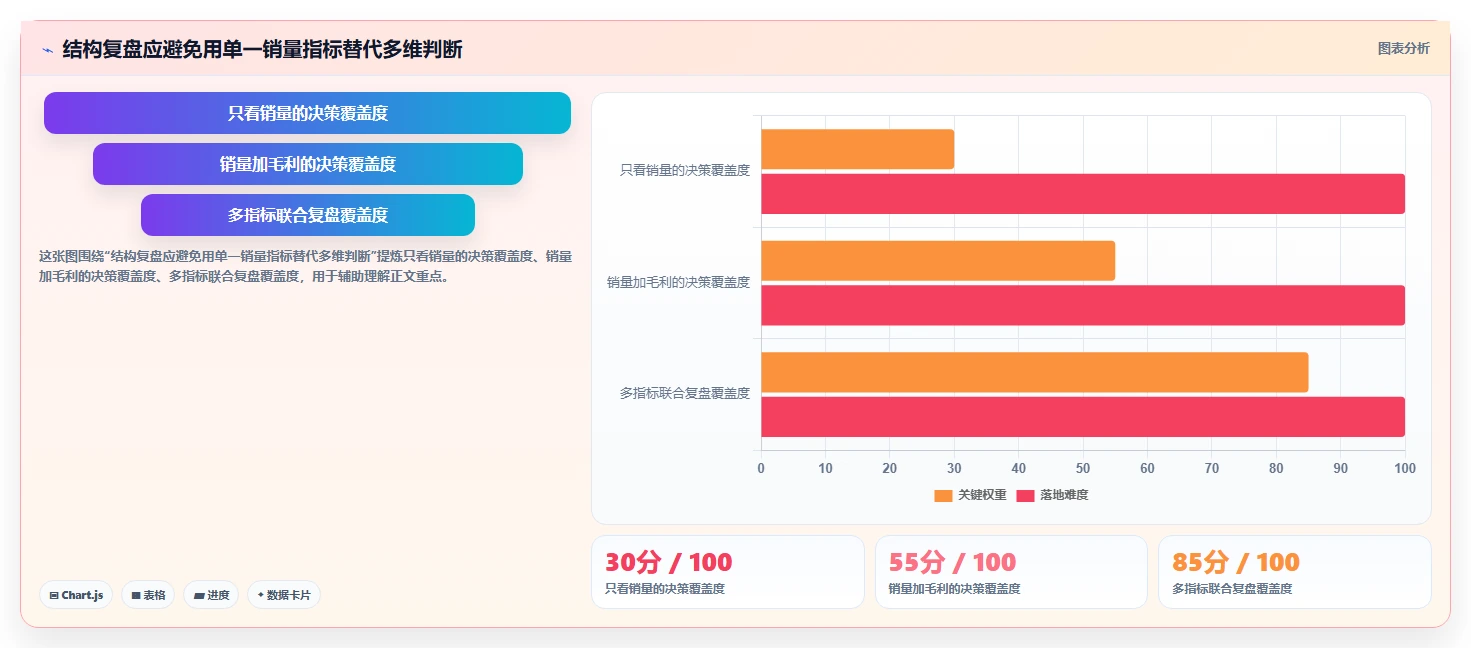Click the x-axis tick value 0
The height and width of the screenshot is (648, 1471).
761,468
